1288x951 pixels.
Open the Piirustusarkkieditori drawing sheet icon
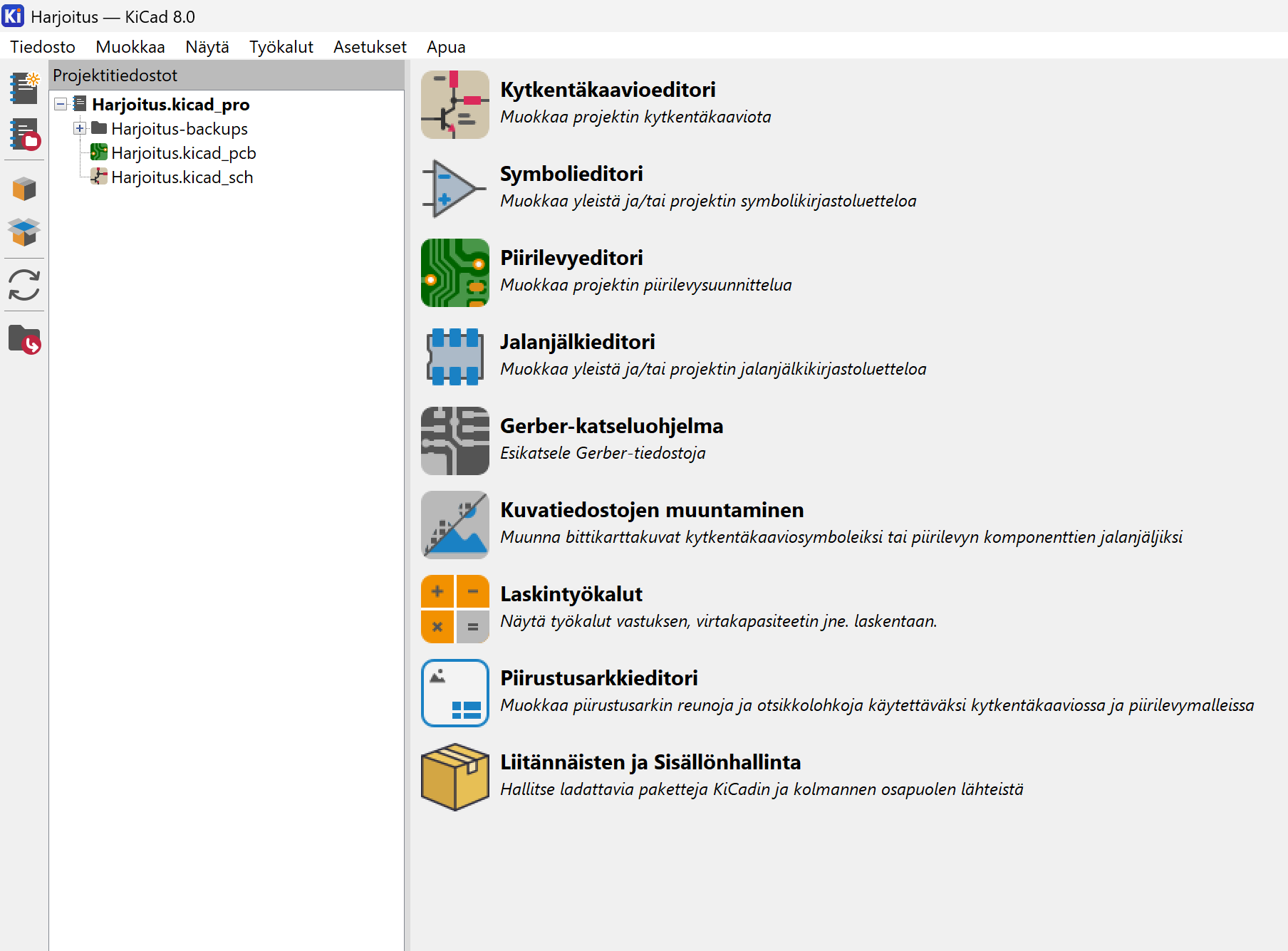(455, 693)
